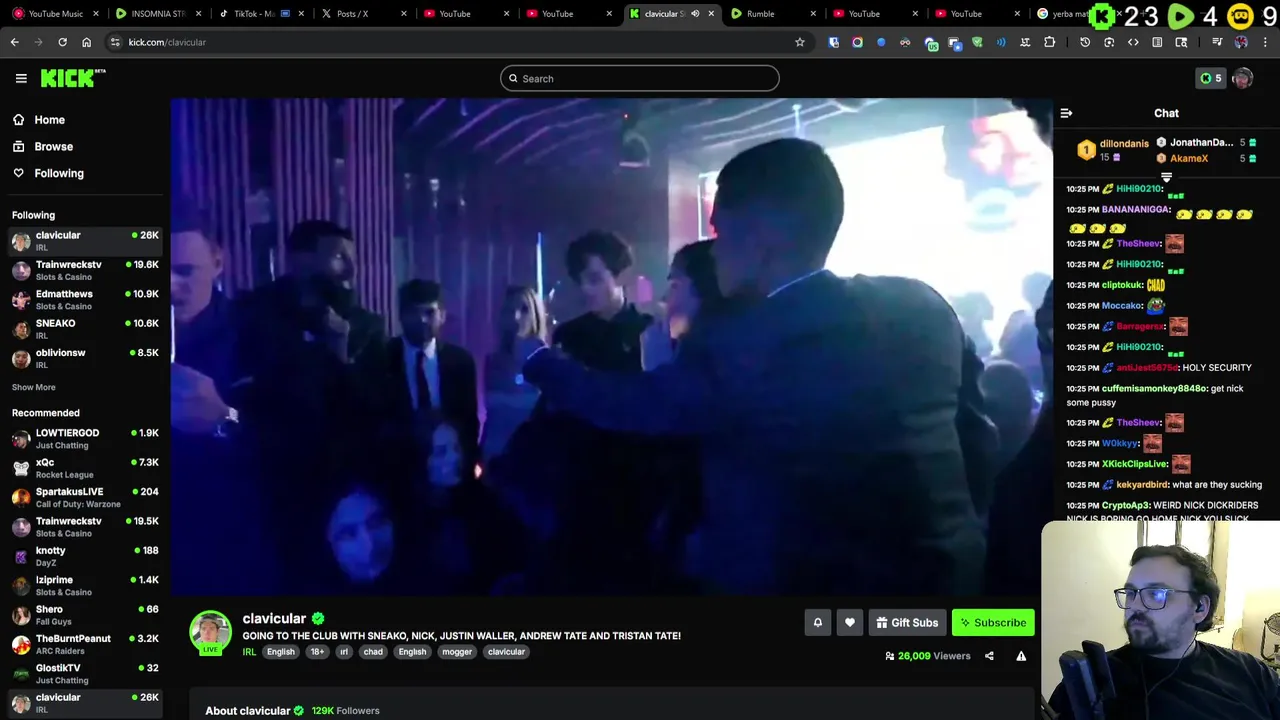Reload the page
1280x720 pixels.
[62, 42]
